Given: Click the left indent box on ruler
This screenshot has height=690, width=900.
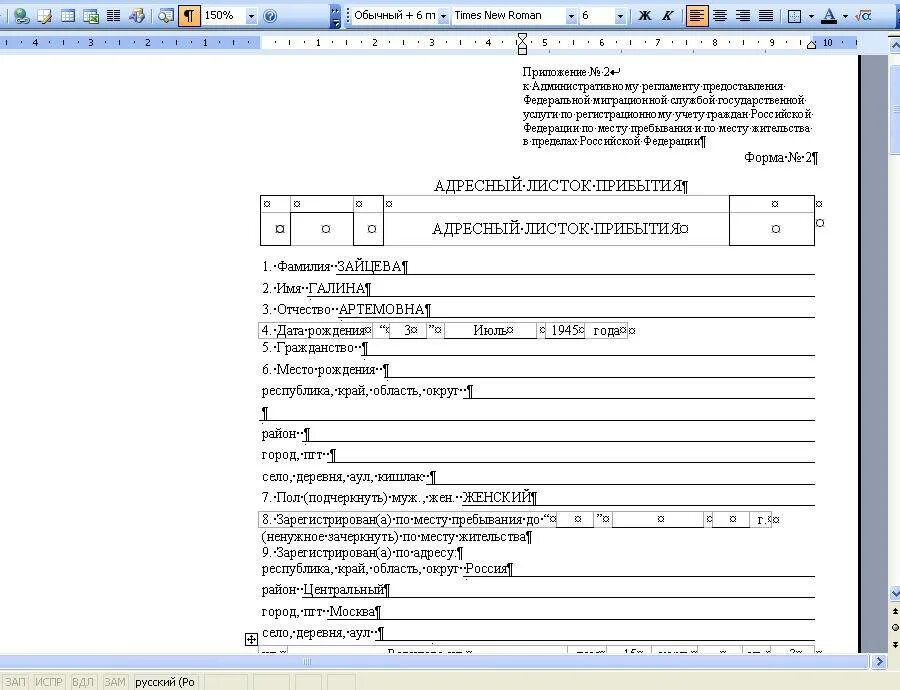Looking at the screenshot, I should pyautogui.click(x=522, y=51).
